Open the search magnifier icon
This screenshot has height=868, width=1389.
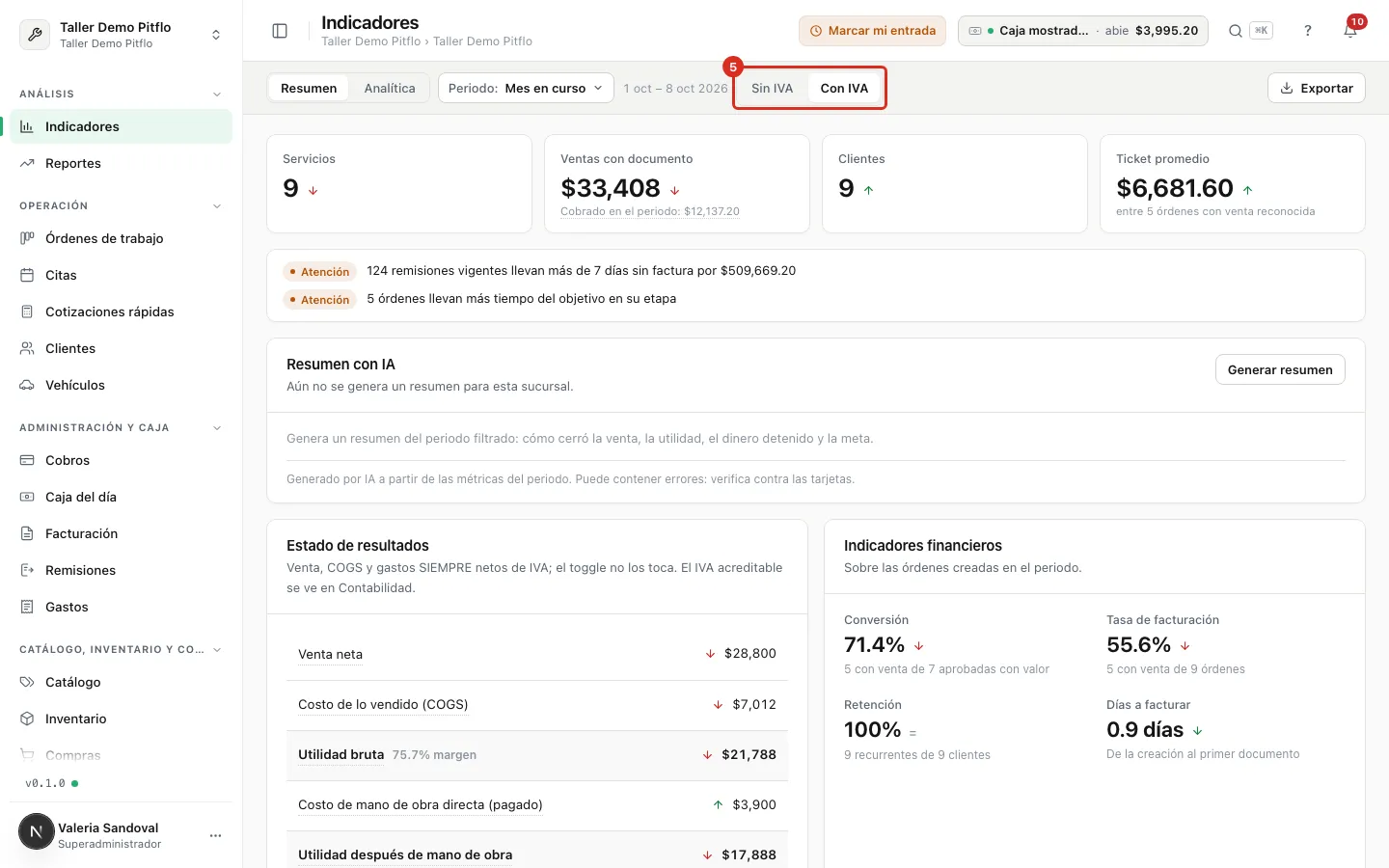[1235, 31]
